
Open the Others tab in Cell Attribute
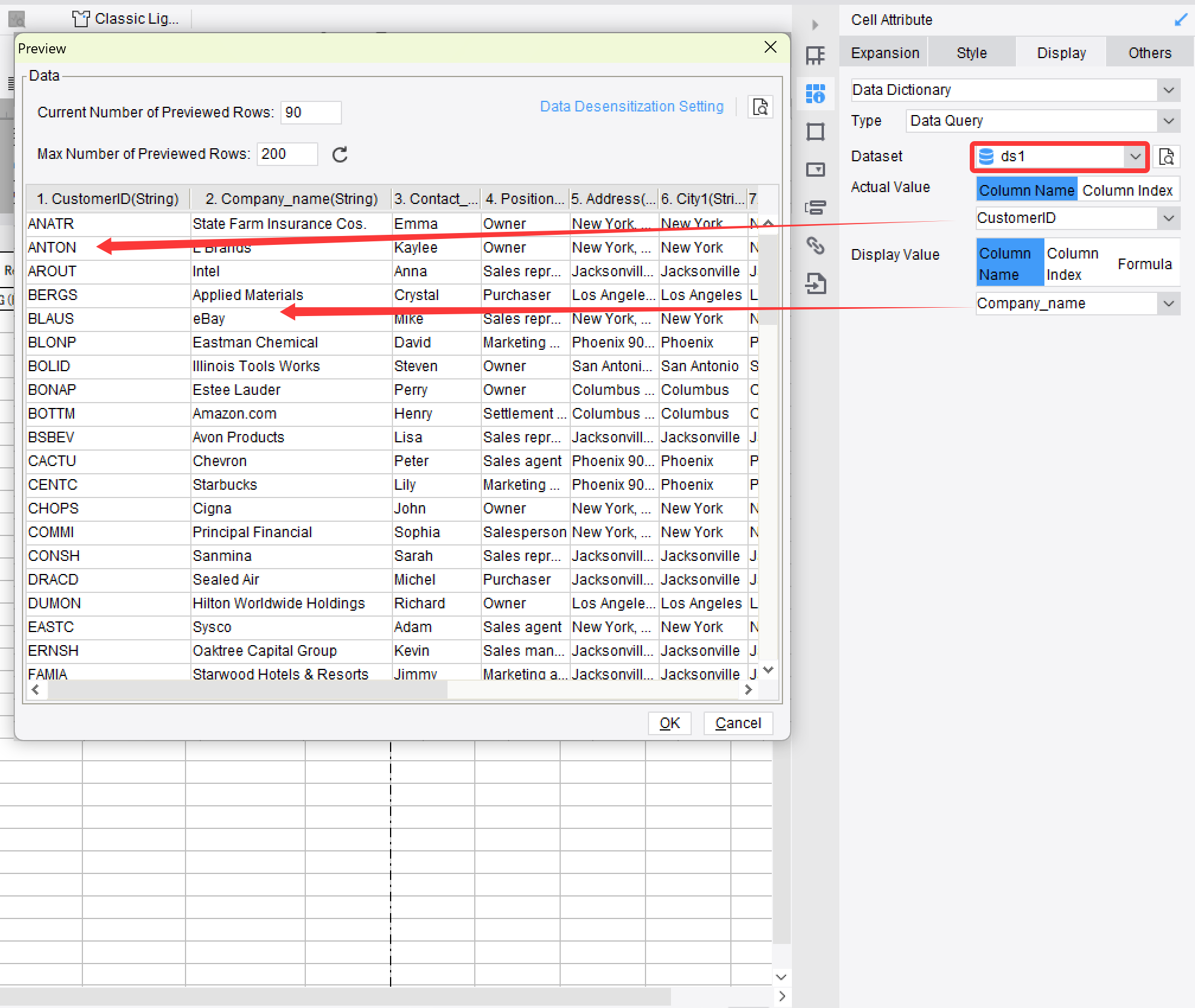1149,52
